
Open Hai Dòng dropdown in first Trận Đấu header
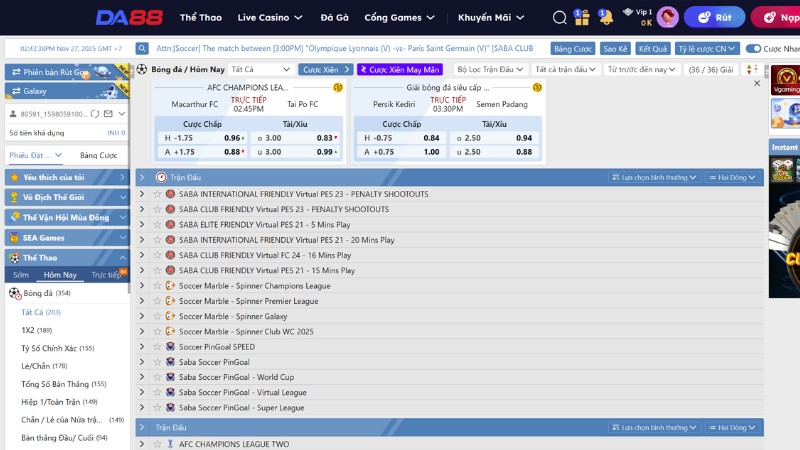(732, 178)
